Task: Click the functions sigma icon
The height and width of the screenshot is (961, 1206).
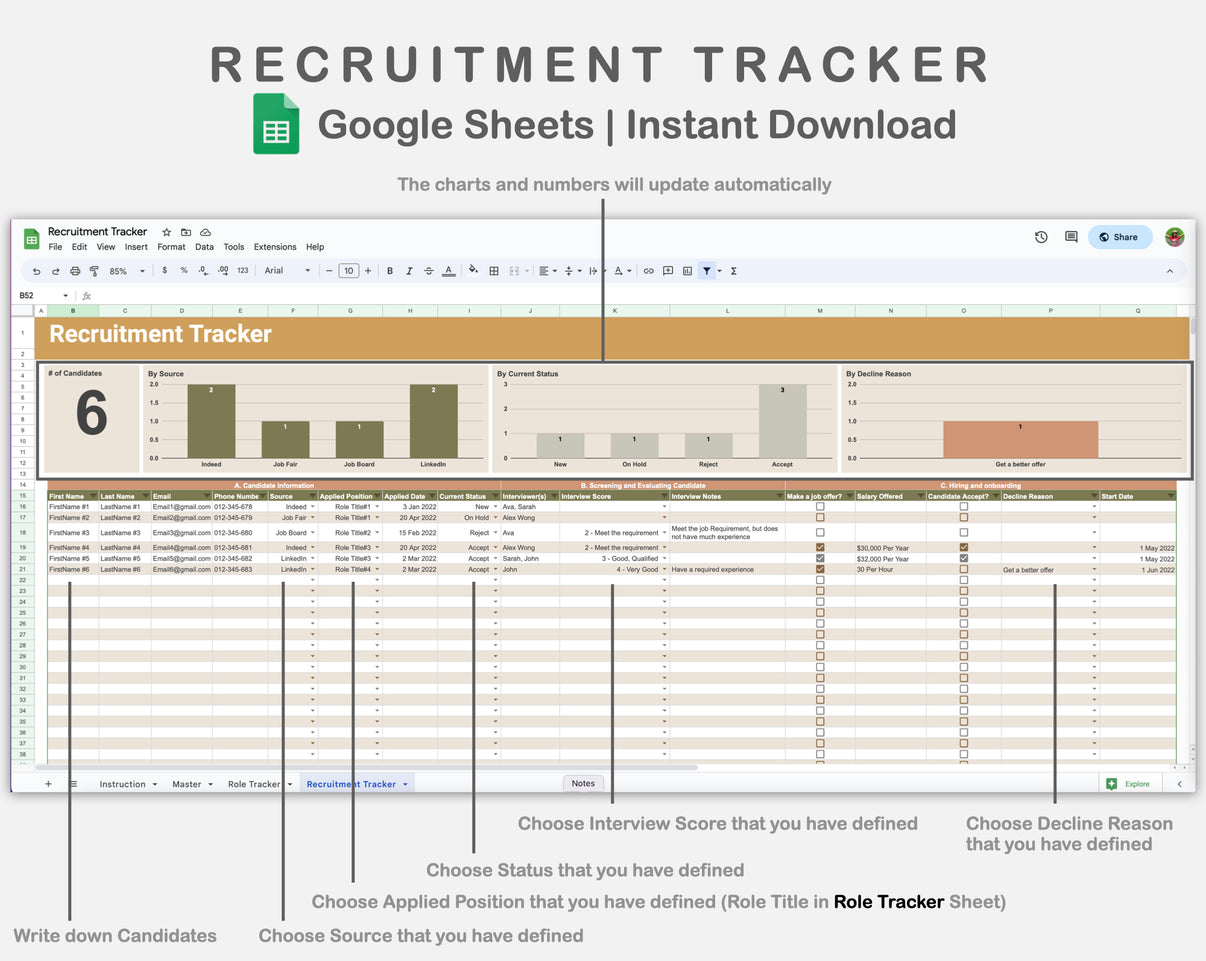Action: click(733, 270)
